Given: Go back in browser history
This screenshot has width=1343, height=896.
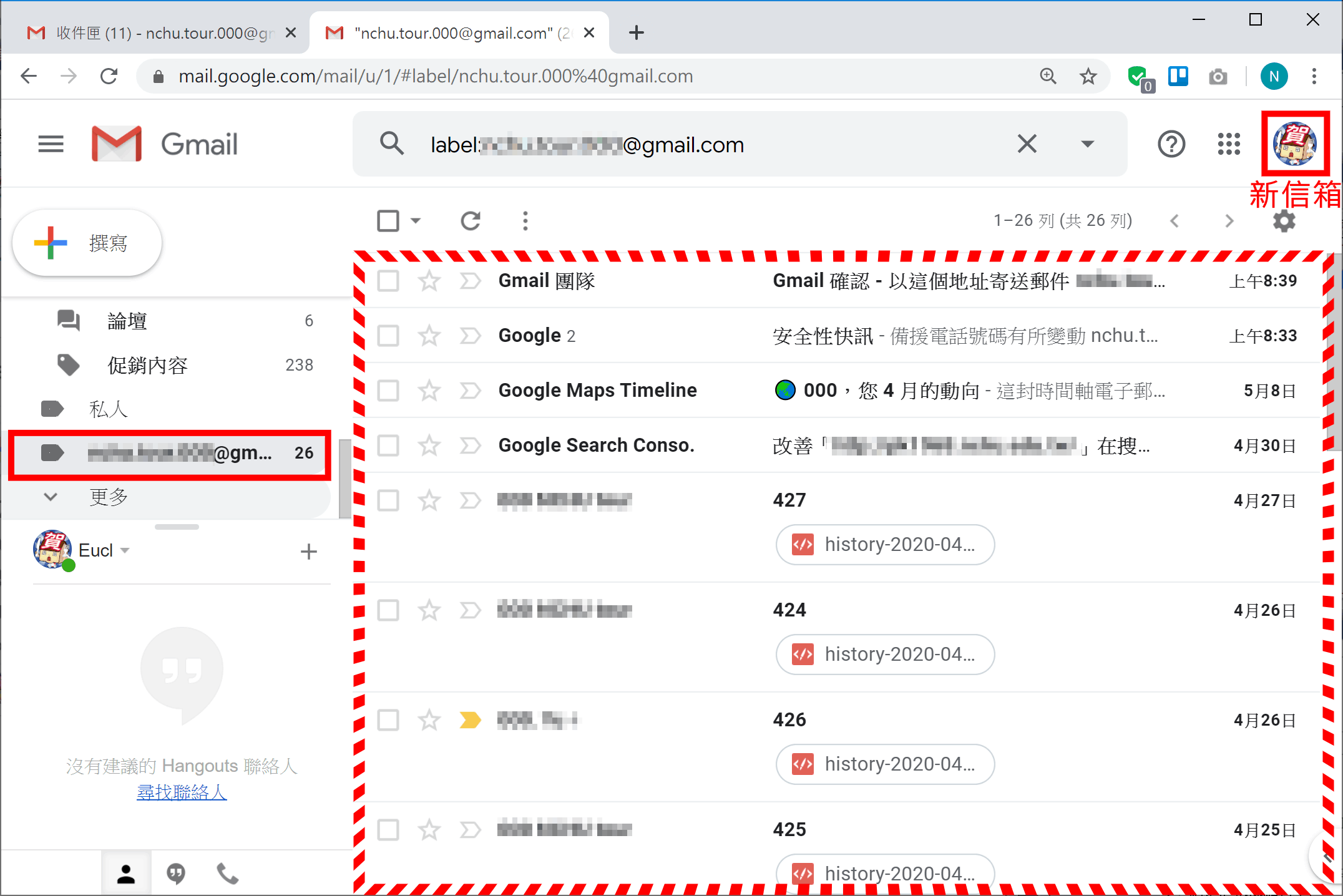Looking at the screenshot, I should click(29, 76).
